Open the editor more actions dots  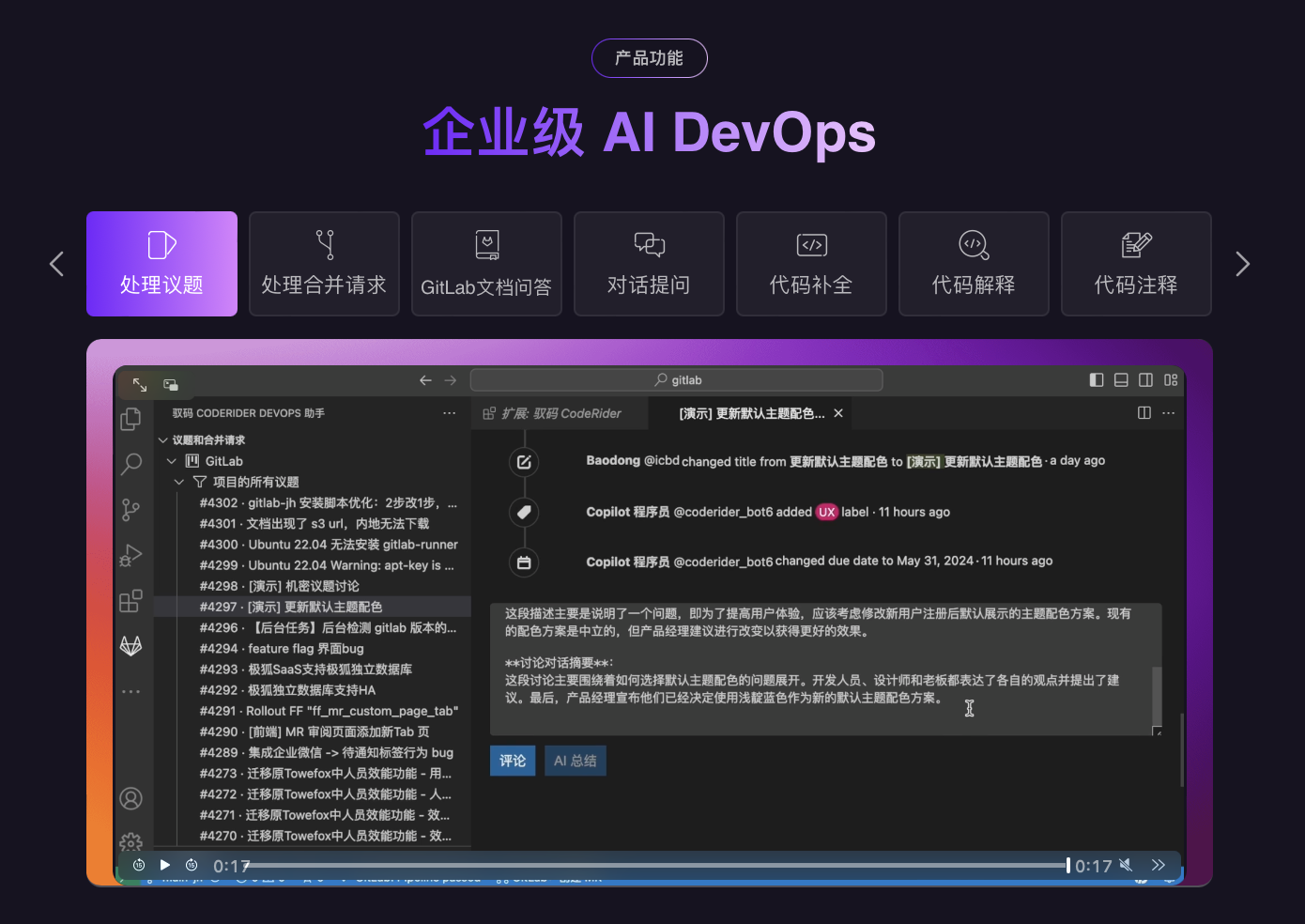pyautogui.click(x=1169, y=413)
